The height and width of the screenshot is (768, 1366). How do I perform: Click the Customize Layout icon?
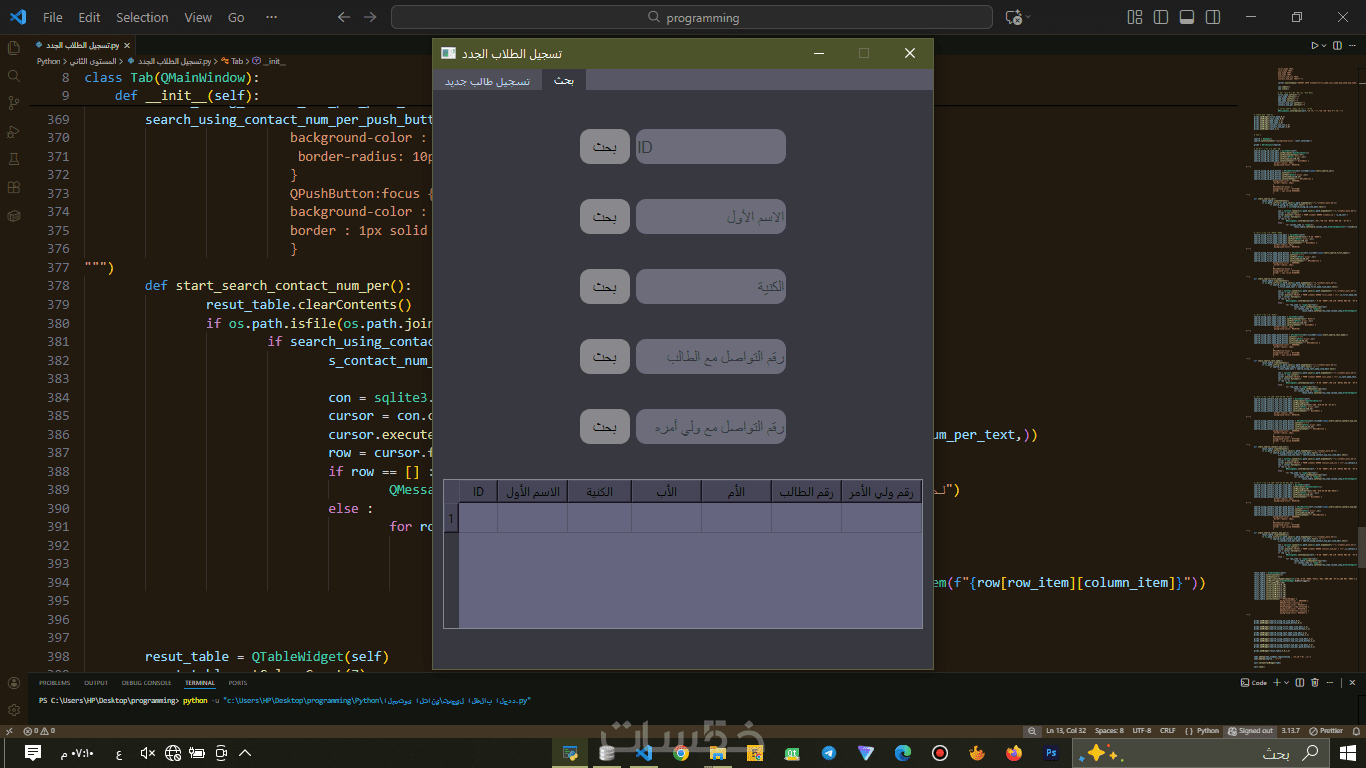click(1135, 17)
